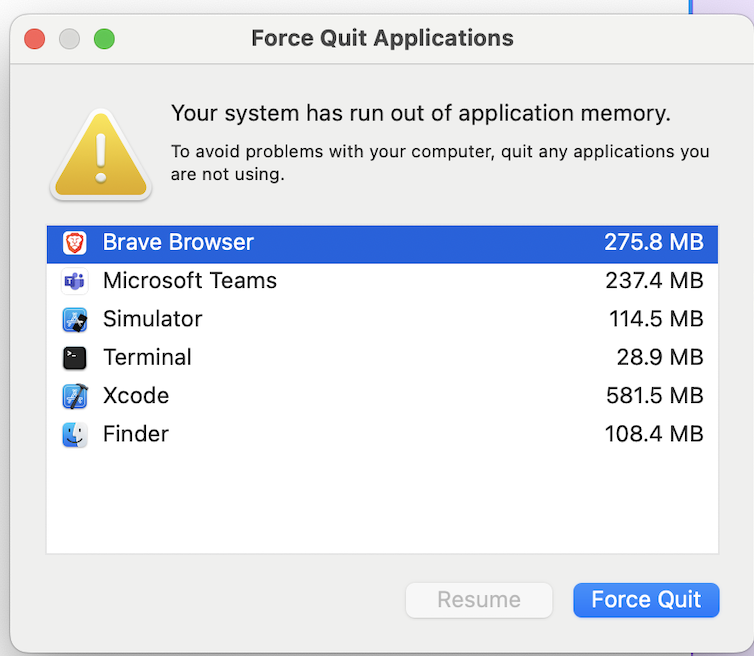Select Microsoft Teams in the list
The height and width of the screenshot is (656, 754).
pos(382,281)
